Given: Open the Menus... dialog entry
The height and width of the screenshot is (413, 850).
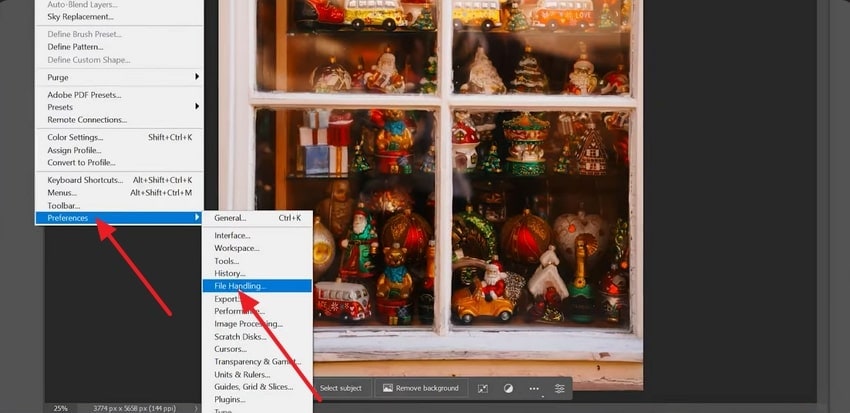Looking at the screenshot, I should 119,192.
